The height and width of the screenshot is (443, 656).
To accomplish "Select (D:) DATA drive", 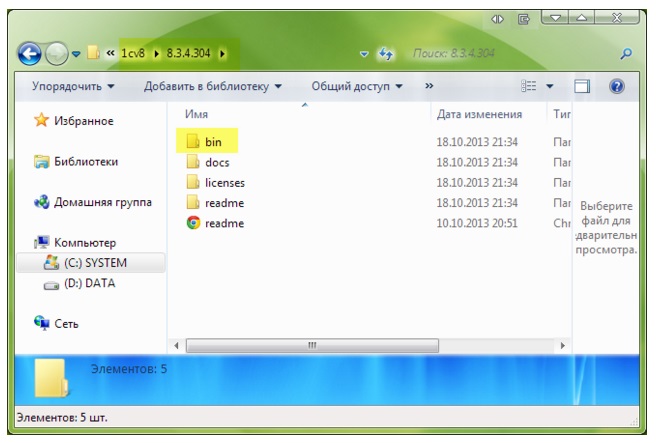I will (90, 283).
